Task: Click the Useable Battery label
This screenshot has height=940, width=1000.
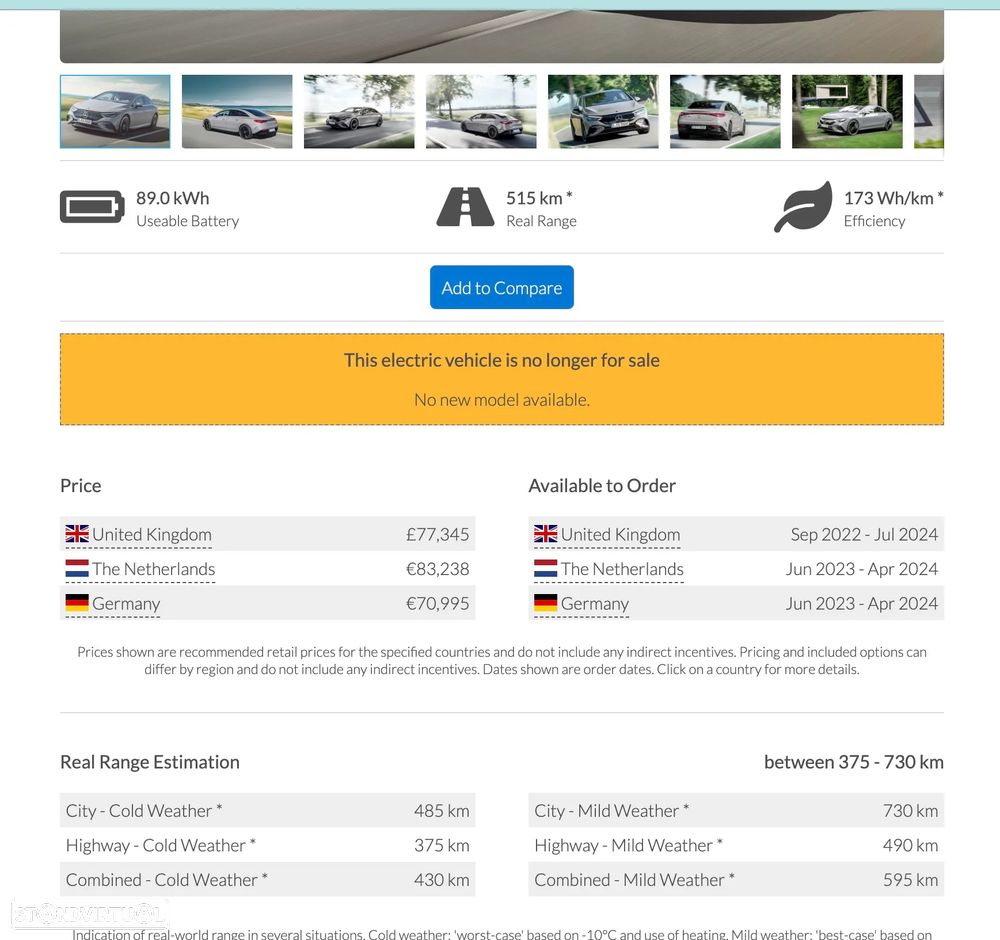Action: [188, 221]
